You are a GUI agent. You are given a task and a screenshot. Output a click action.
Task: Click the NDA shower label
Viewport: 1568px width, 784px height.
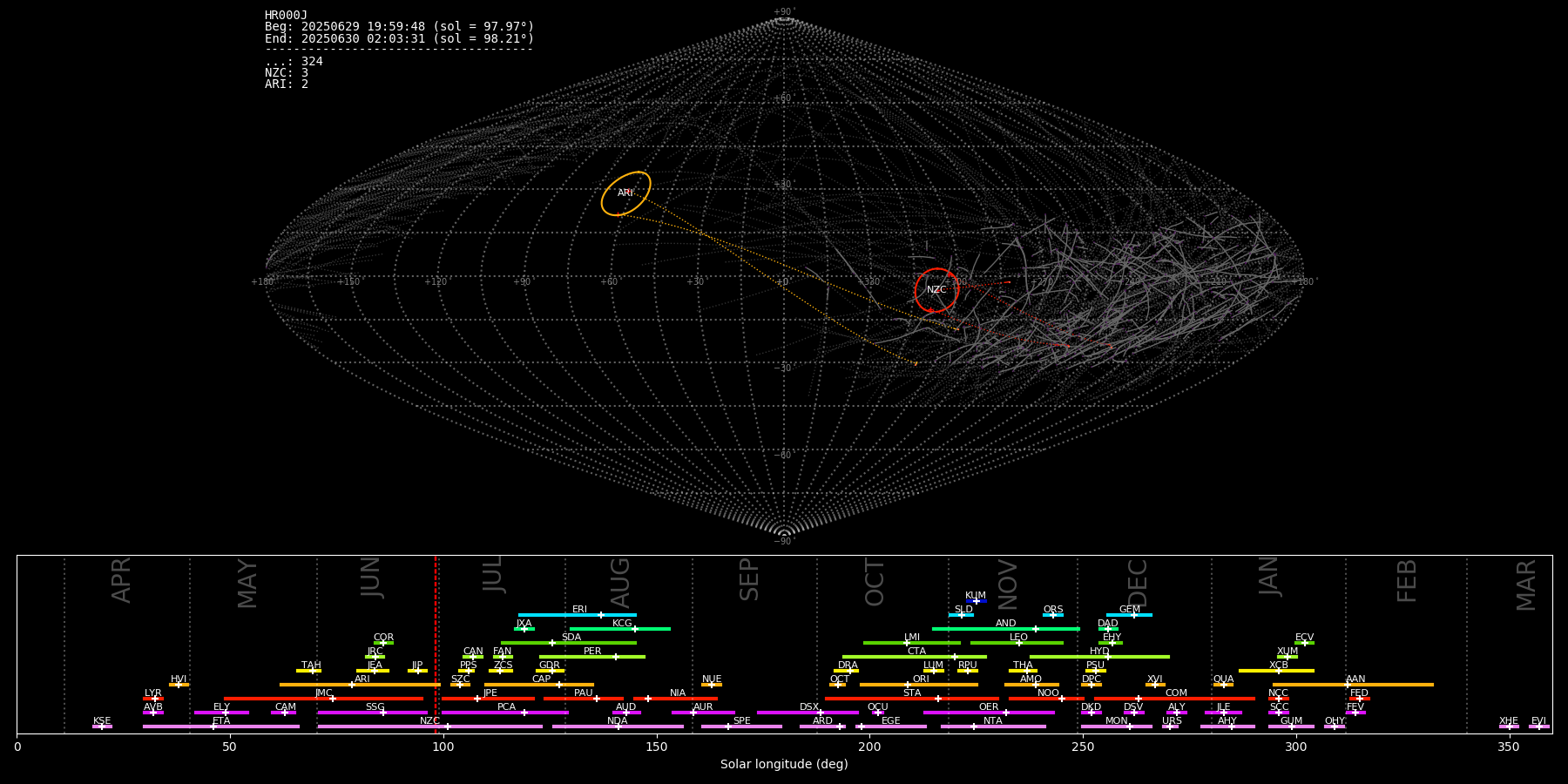coord(618,720)
